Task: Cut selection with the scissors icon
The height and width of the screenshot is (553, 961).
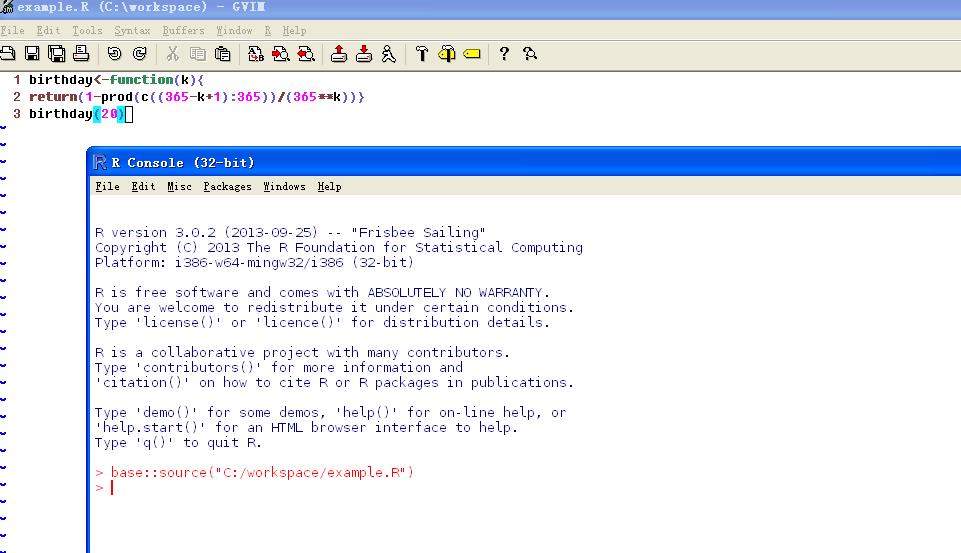Action: click(173, 54)
